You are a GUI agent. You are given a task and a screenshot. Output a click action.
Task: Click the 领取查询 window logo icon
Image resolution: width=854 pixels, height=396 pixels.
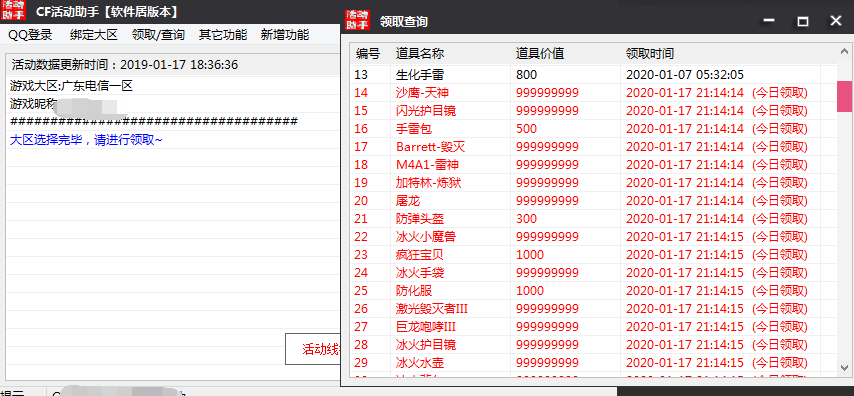[358, 21]
